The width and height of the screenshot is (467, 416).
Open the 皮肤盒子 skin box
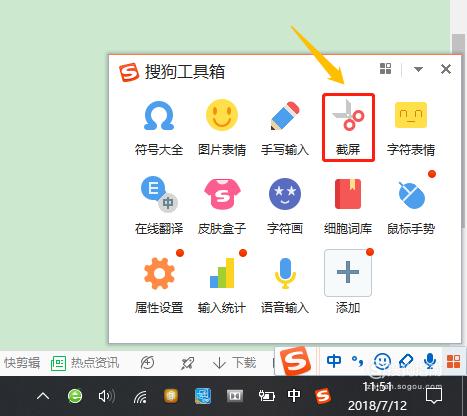(222, 206)
